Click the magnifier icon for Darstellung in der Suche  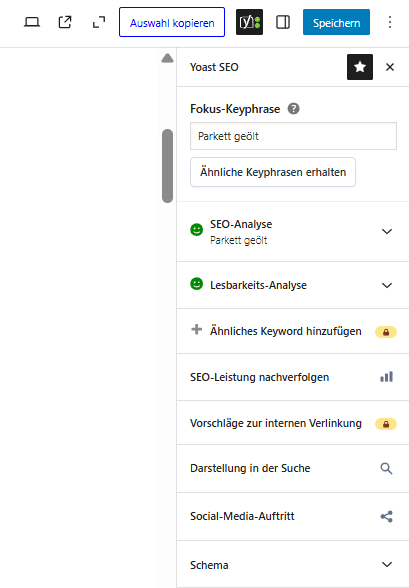pyautogui.click(x=387, y=468)
